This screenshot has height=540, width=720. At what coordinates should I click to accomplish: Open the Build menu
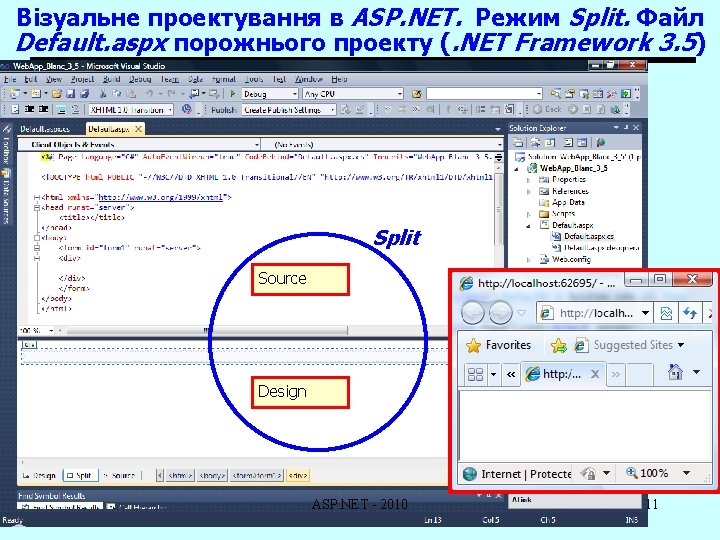[x=111, y=79]
